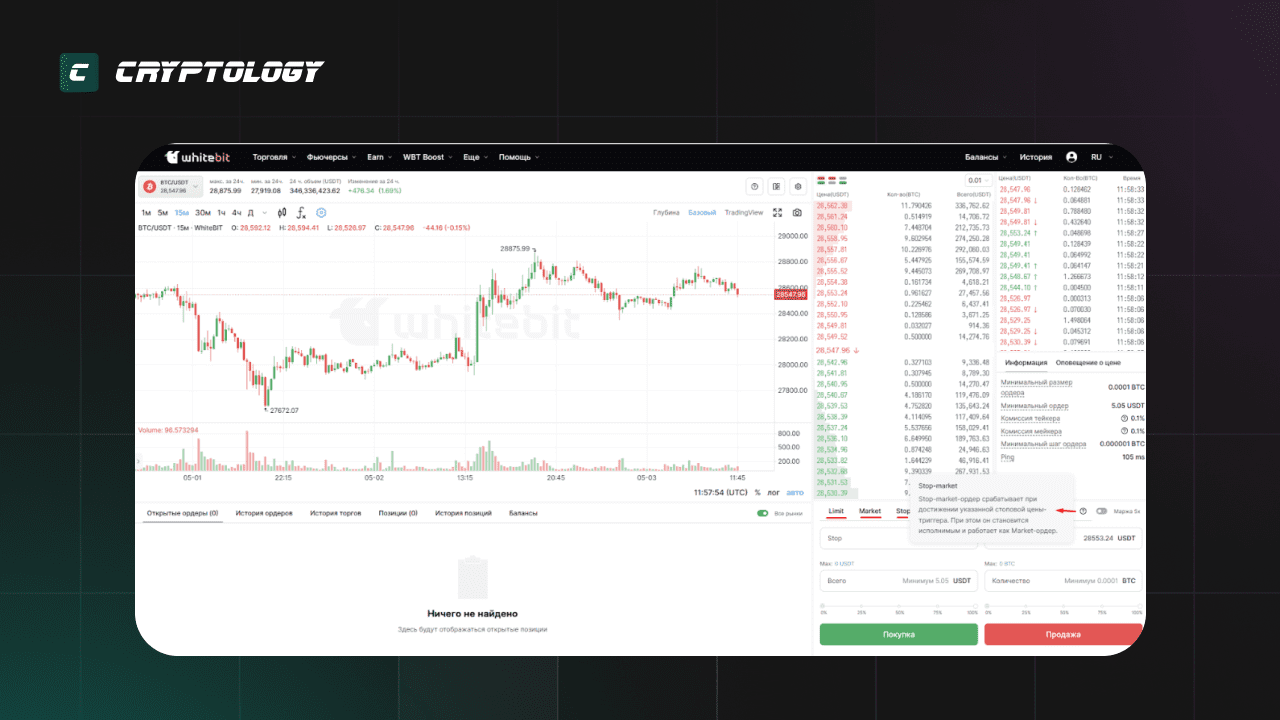Open the RU language dropdown
Image resolution: width=1280 pixels, height=720 pixels.
1101,157
